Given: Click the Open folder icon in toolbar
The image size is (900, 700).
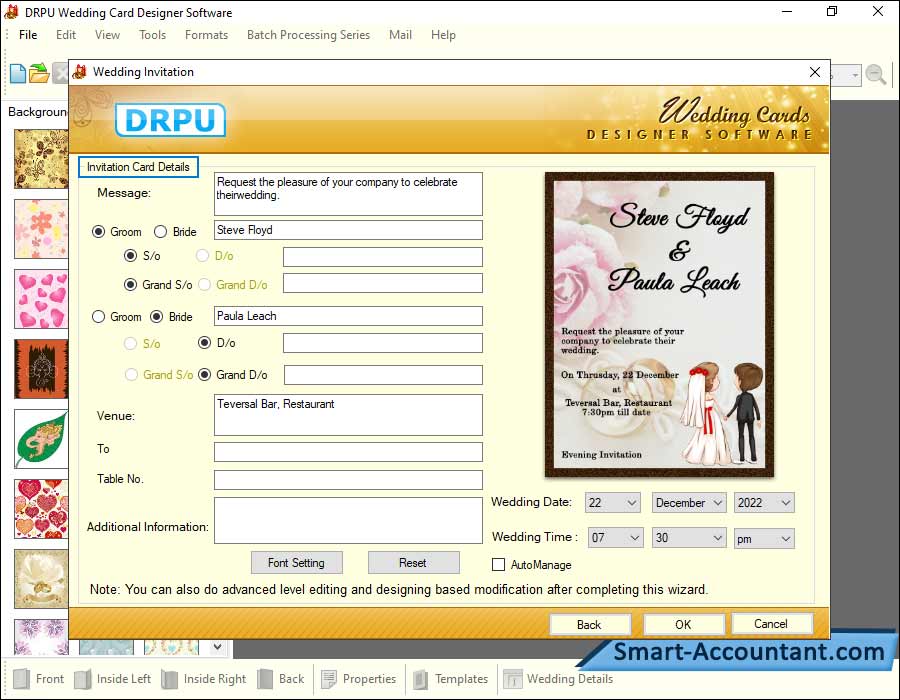Looking at the screenshot, I should click(39, 73).
